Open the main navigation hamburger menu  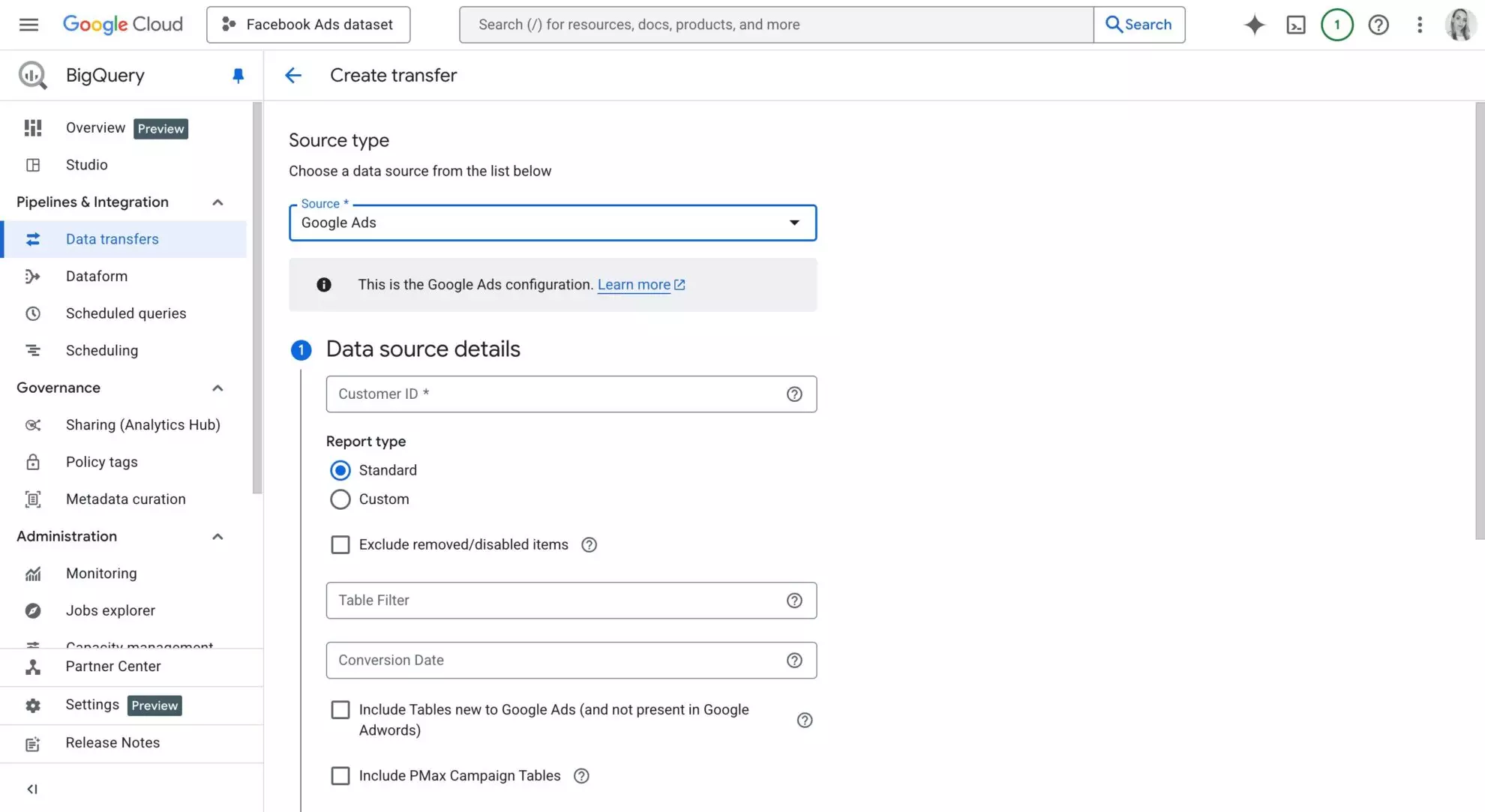pyautogui.click(x=28, y=24)
